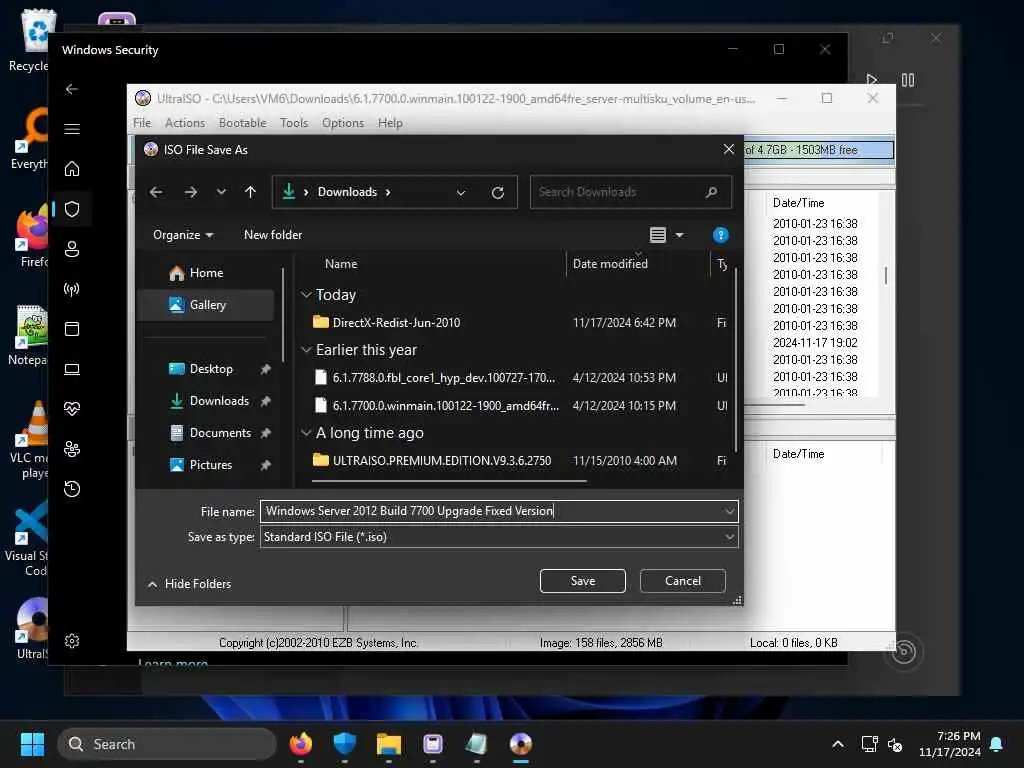1024x768 pixels.
Task: Click the taskbar Search box
Action: coord(167,744)
